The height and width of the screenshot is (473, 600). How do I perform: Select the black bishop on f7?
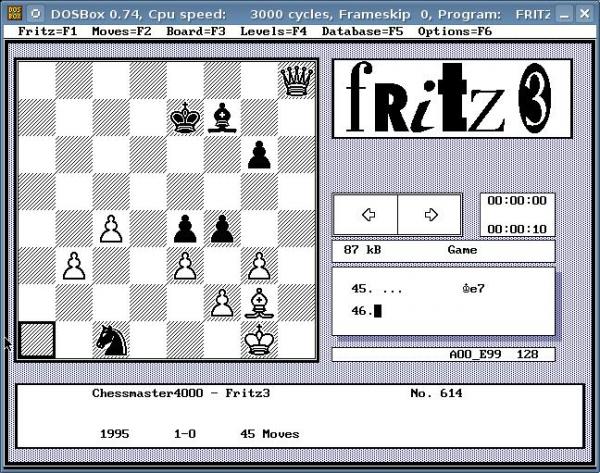pyautogui.click(x=222, y=117)
